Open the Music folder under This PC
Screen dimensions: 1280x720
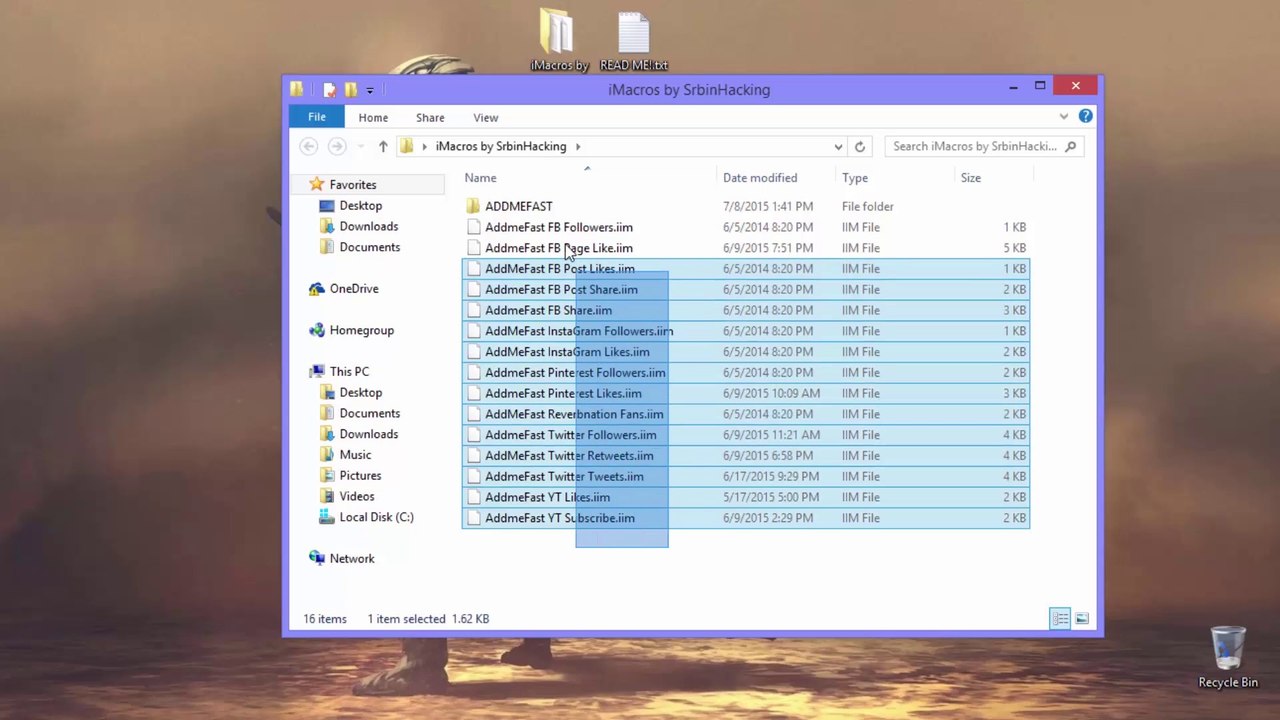point(355,455)
